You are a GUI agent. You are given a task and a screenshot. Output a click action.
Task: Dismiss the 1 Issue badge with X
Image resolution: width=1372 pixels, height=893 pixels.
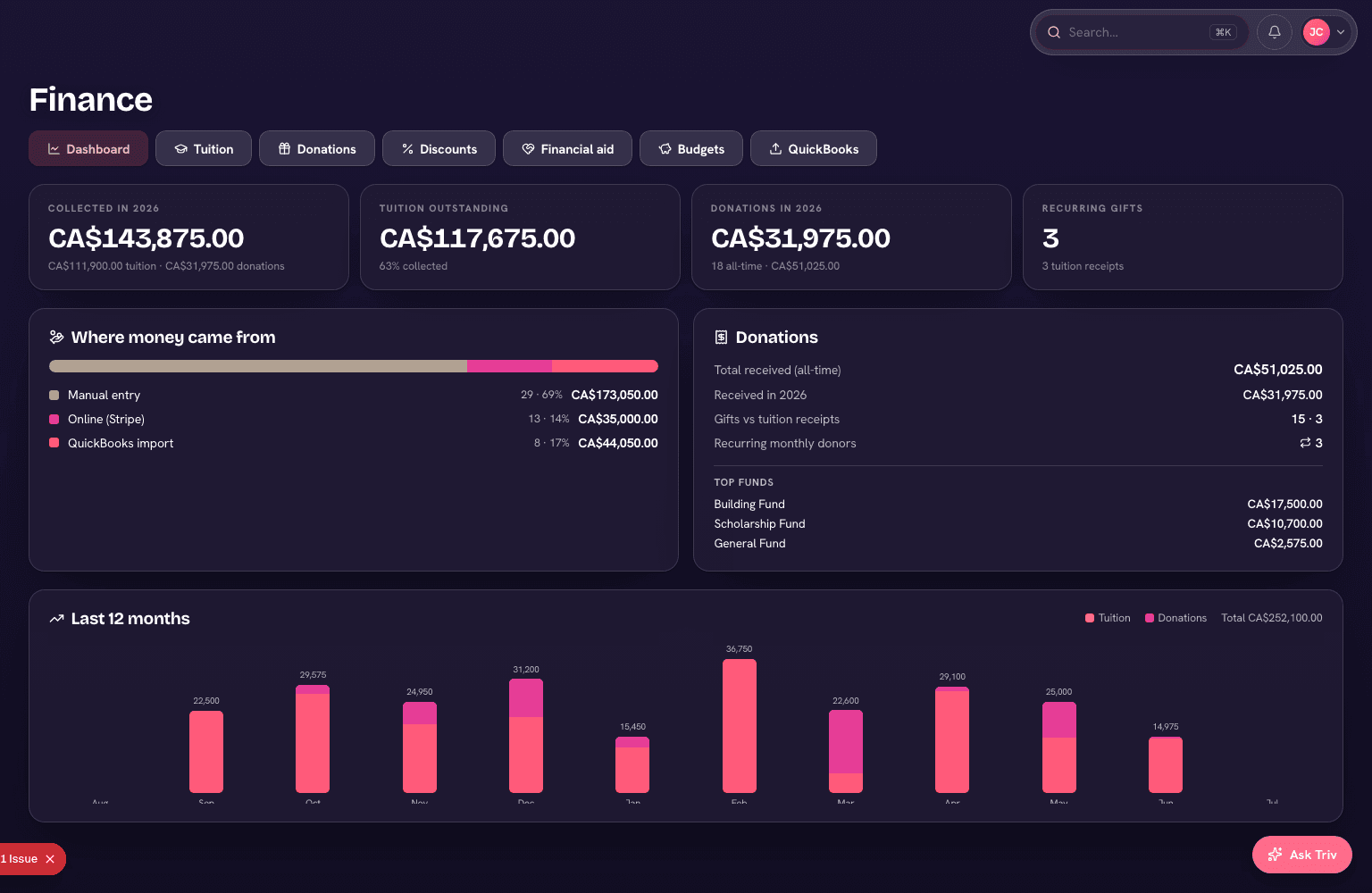click(x=50, y=859)
